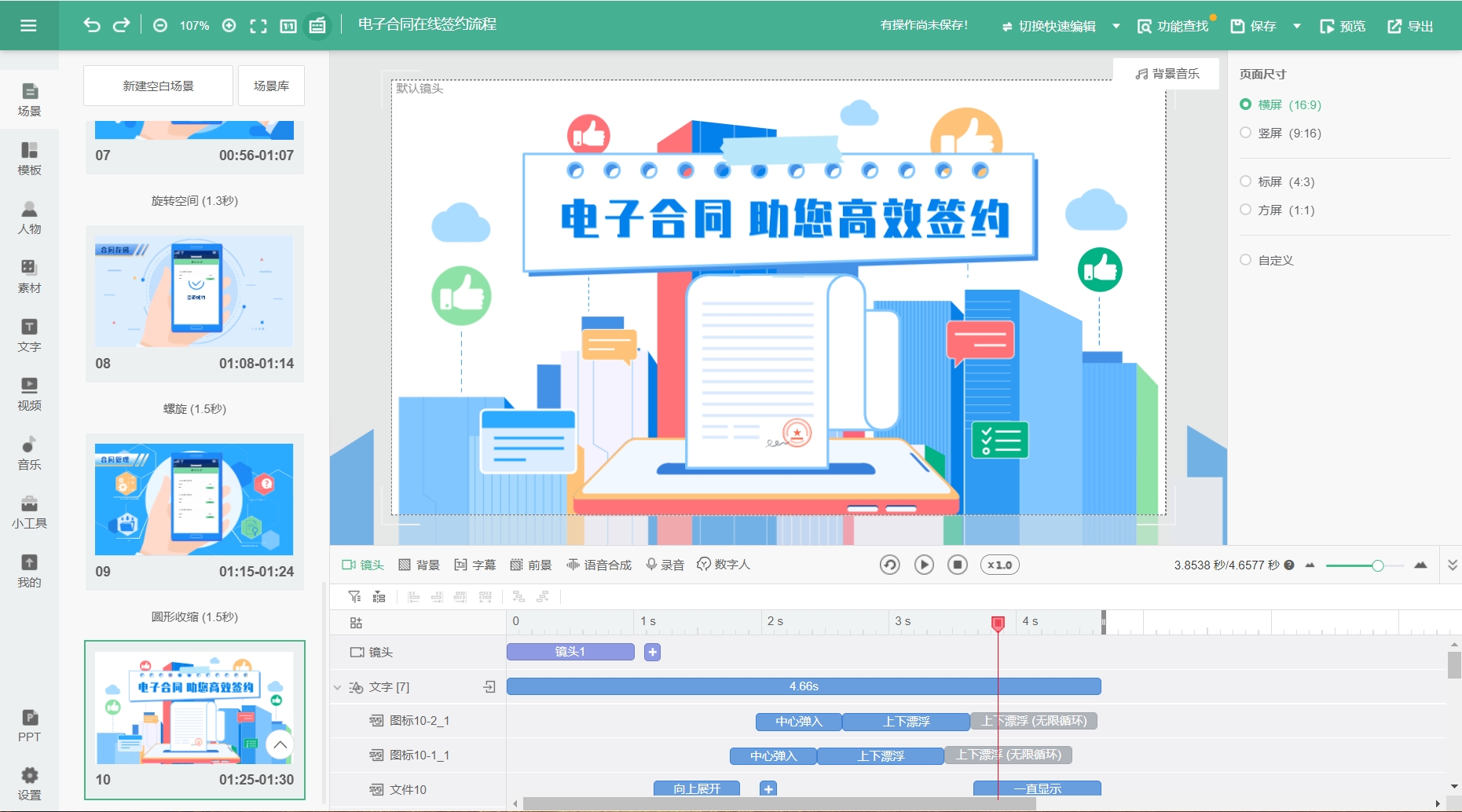This screenshot has height=812, width=1462.
Task: Open the hamburger main menu
Action: 28,25
